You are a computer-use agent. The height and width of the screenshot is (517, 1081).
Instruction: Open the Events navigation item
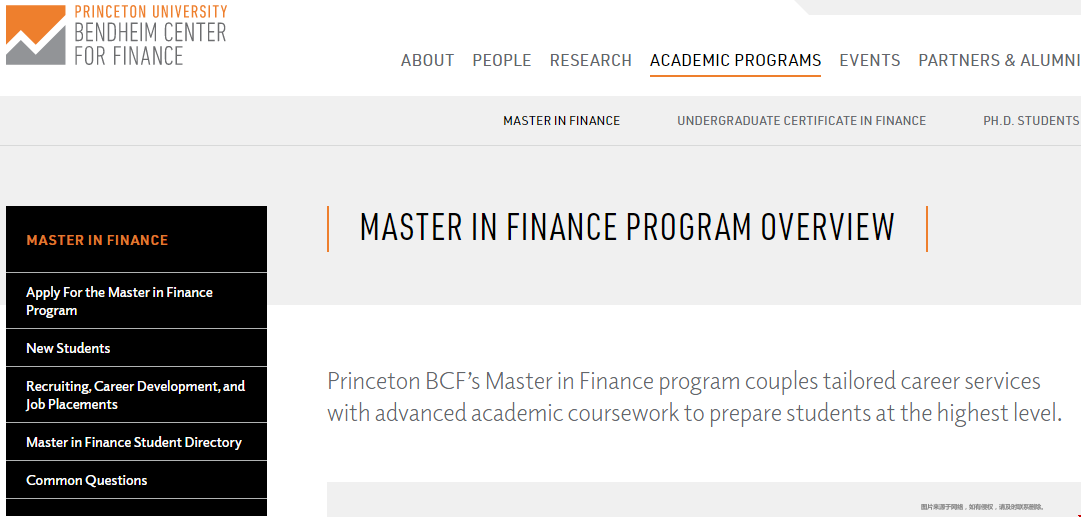tap(870, 61)
